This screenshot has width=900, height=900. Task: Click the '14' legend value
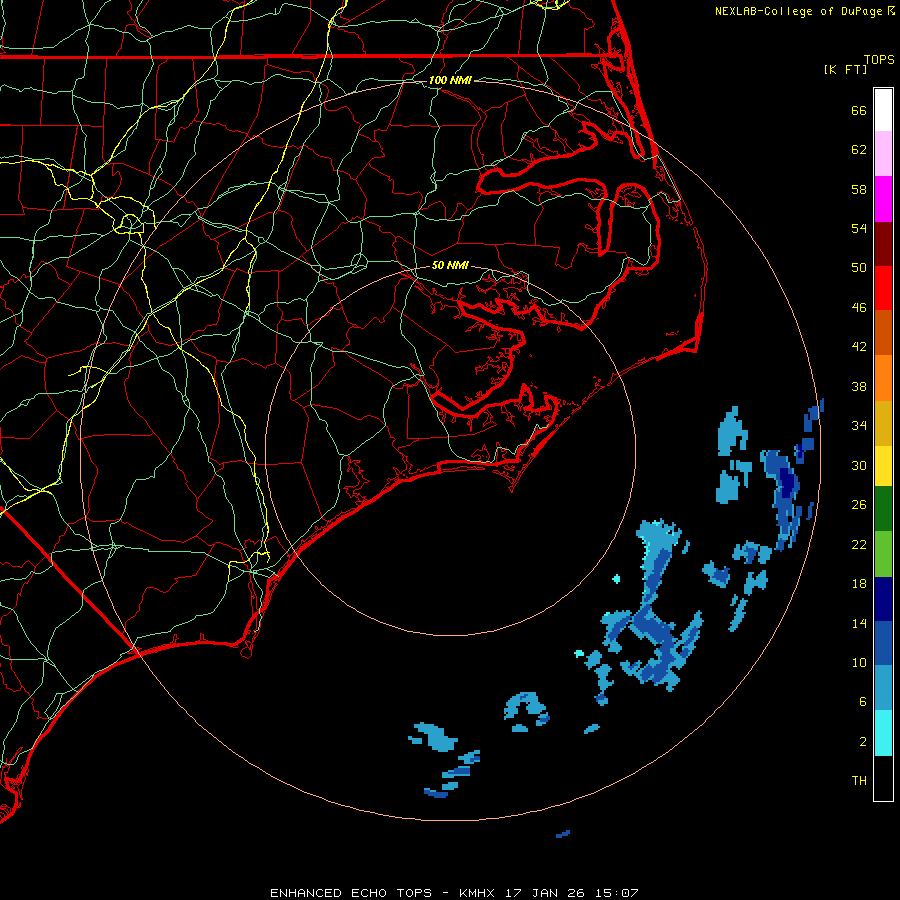coord(859,623)
